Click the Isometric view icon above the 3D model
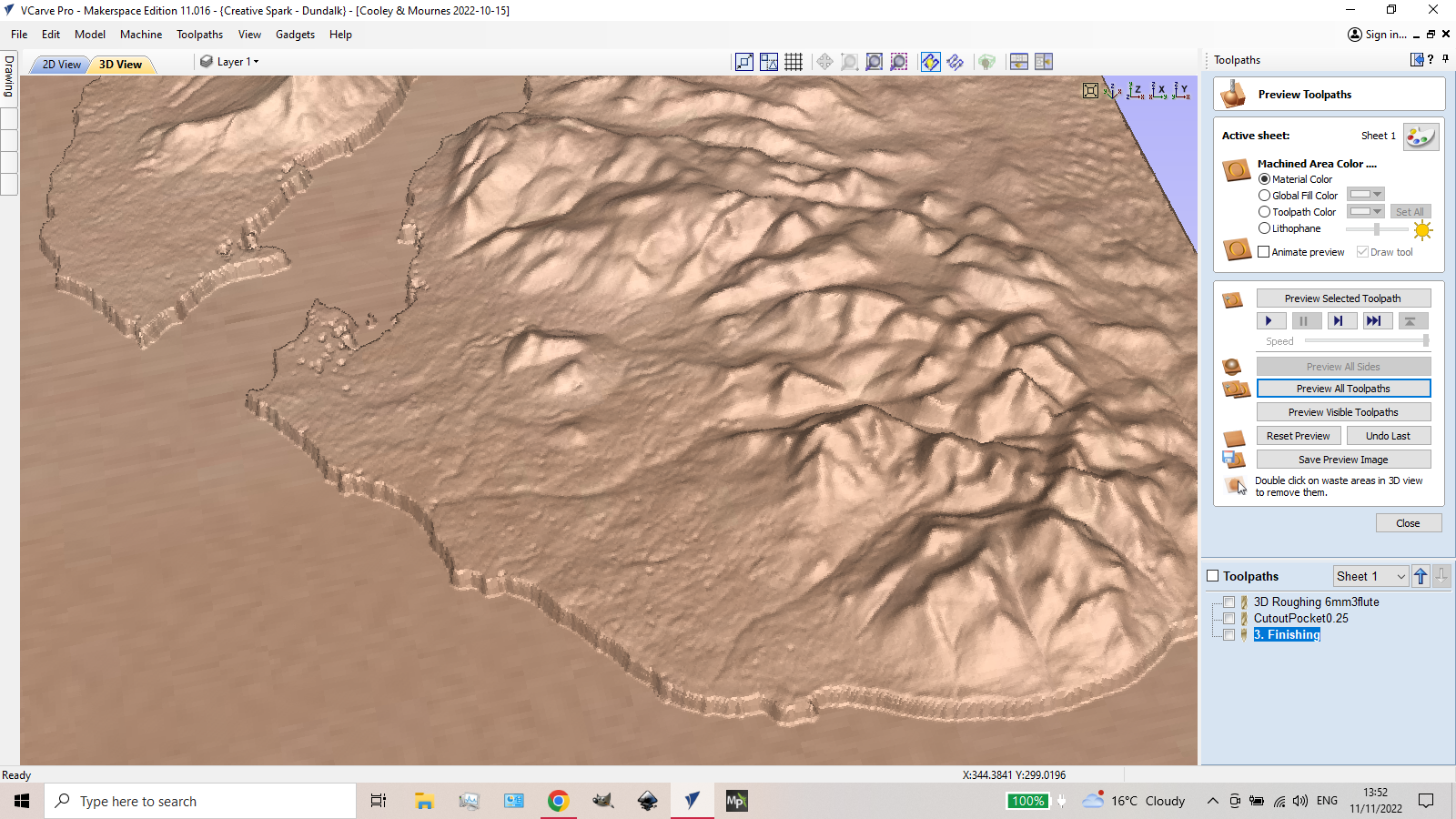This screenshot has width=1456, height=819. coord(1112,91)
